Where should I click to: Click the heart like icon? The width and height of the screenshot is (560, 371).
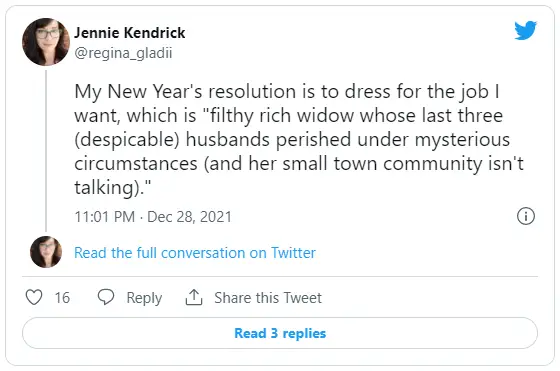[34, 297]
